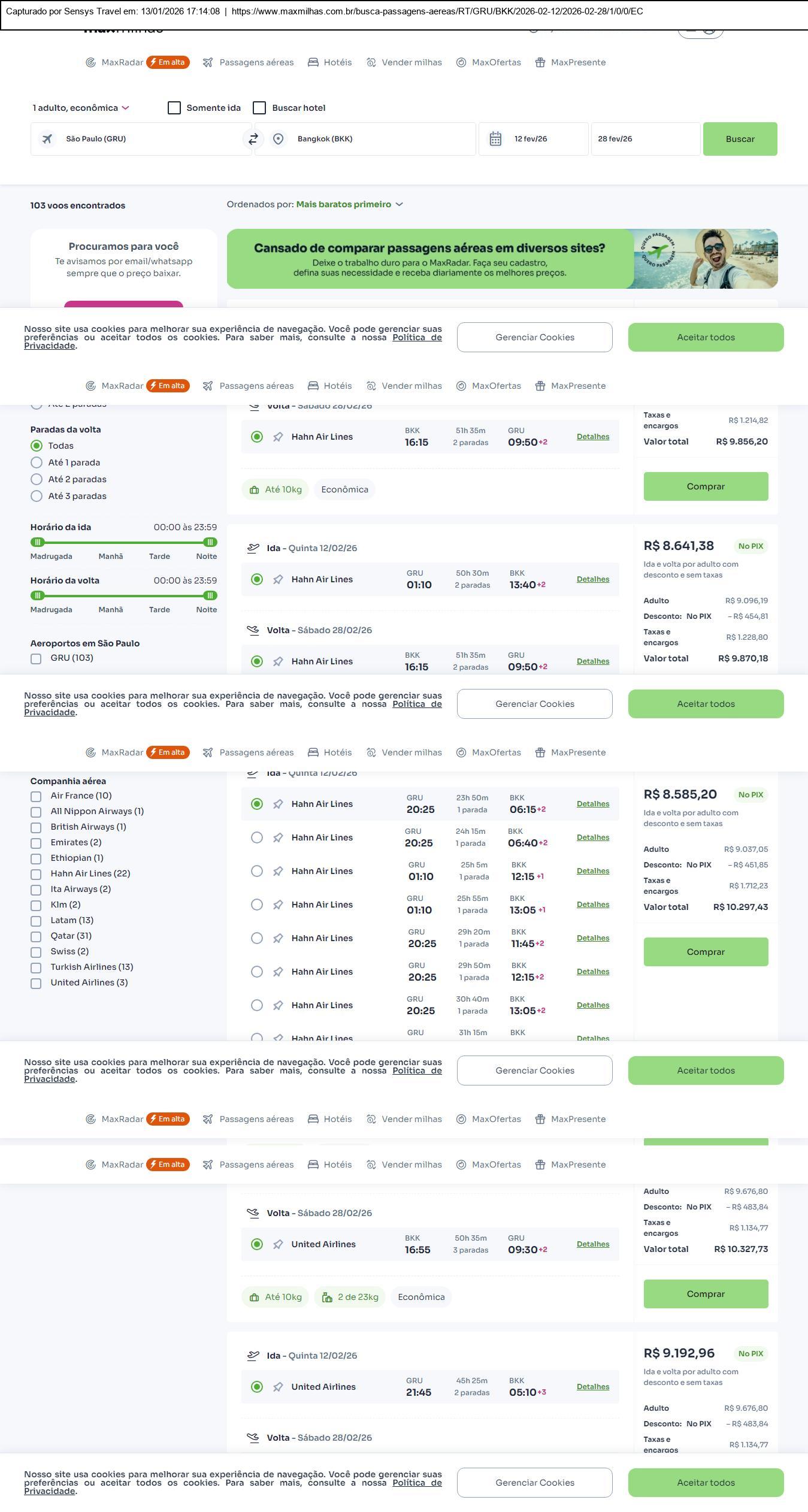The height and width of the screenshot is (1512, 808).
Task: Go to Vender milhas in the top menu
Action: [404, 62]
